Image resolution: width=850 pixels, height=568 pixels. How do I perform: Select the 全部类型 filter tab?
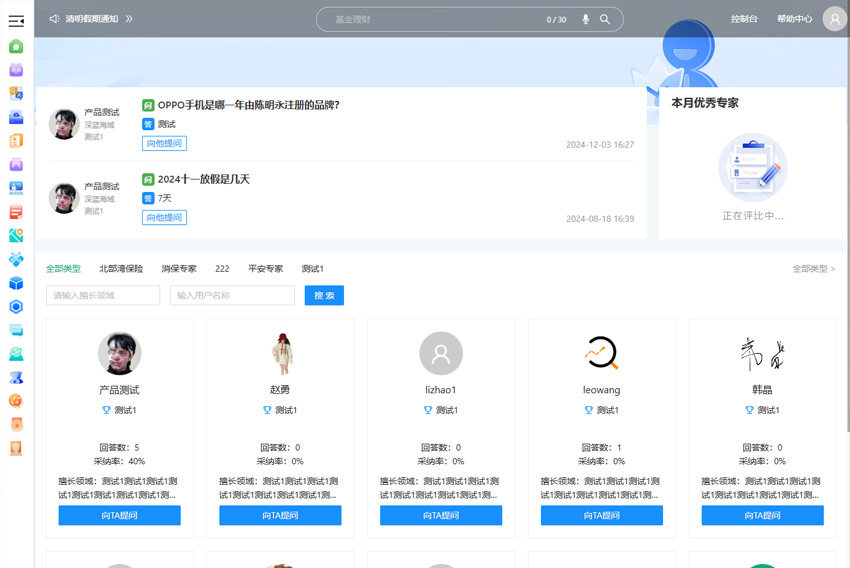(x=63, y=269)
